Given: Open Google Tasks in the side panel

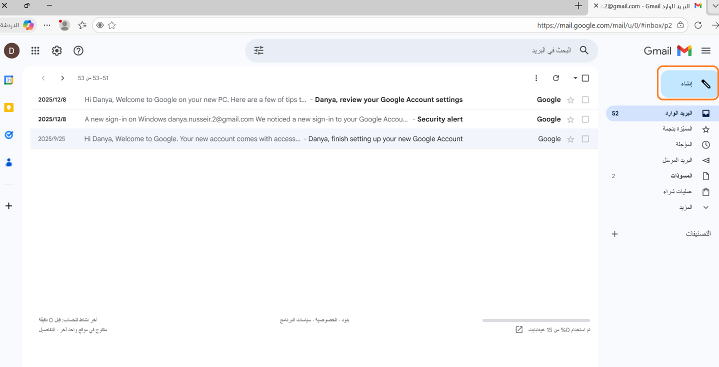Looking at the screenshot, I should tap(9, 135).
